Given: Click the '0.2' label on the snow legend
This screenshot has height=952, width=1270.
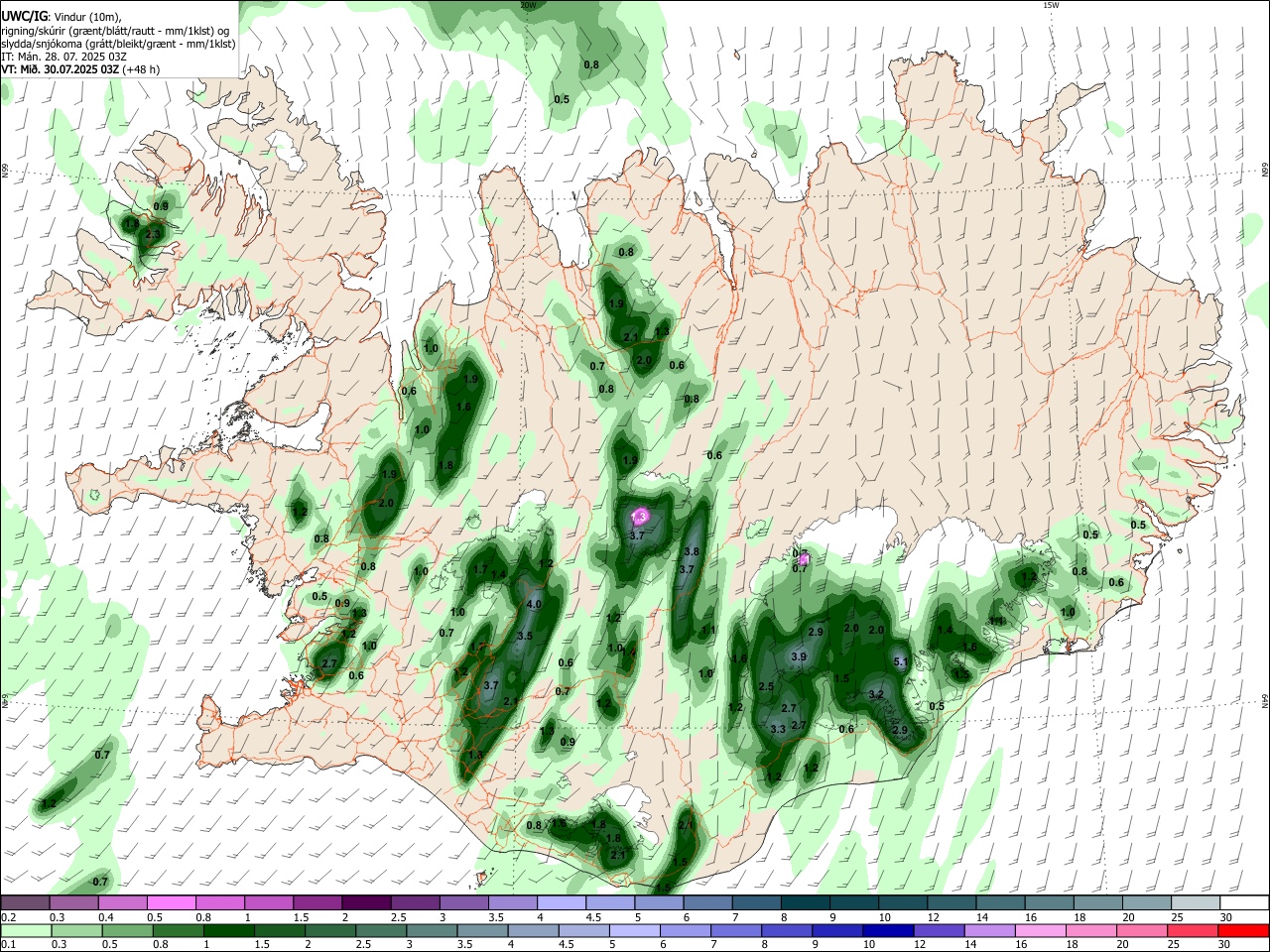Looking at the screenshot, I should [x=9, y=917].
